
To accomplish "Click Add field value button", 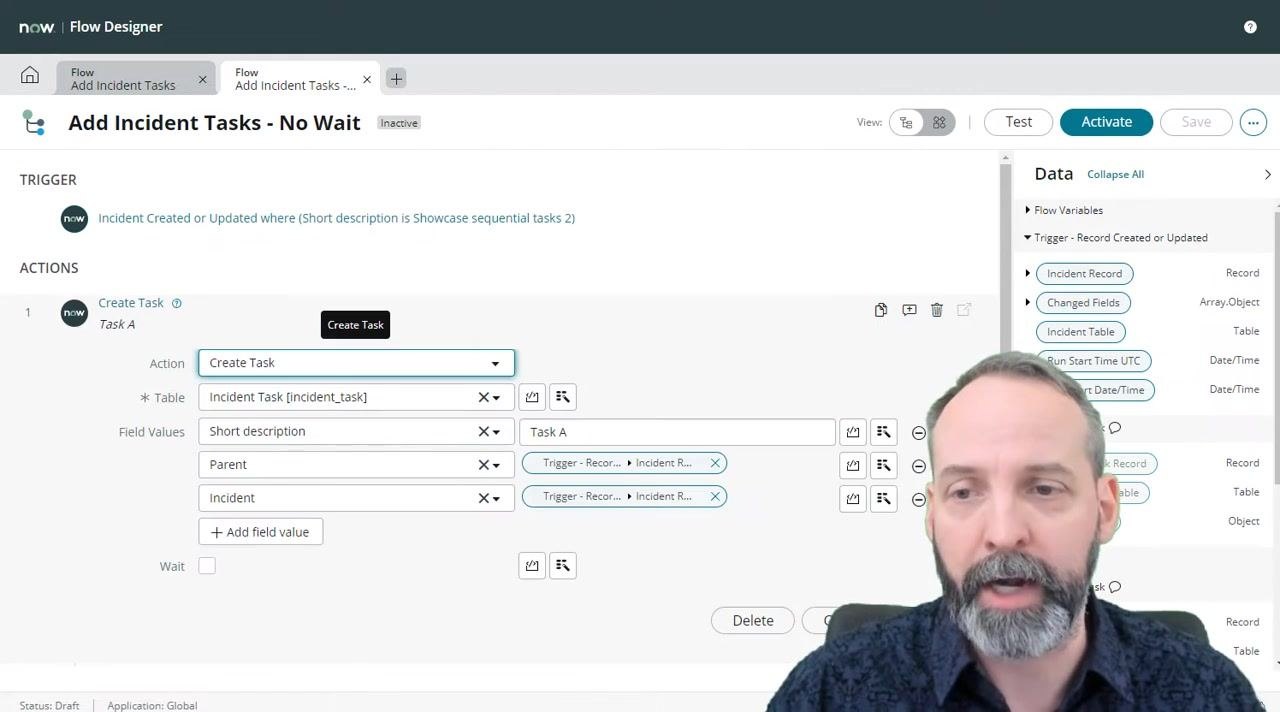I will tap(260, 532).
